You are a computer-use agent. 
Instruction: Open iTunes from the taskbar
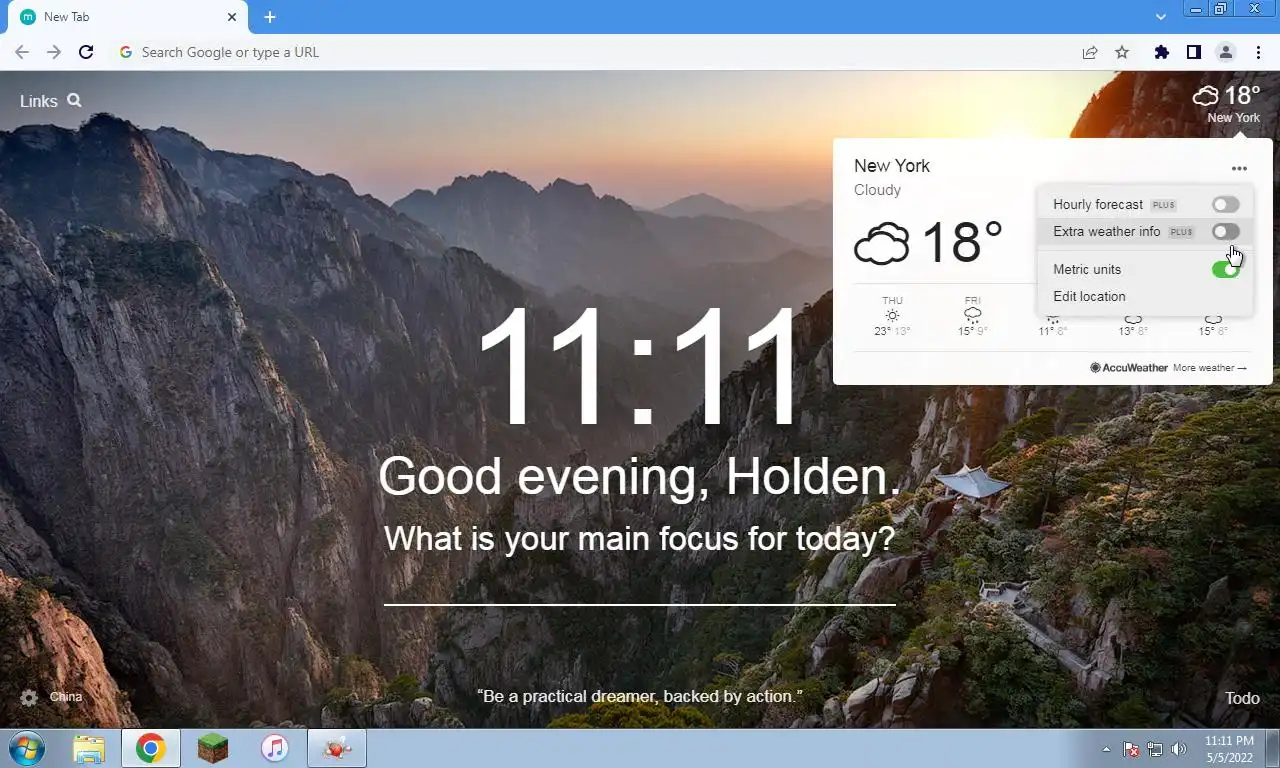(x=274, y=748)
